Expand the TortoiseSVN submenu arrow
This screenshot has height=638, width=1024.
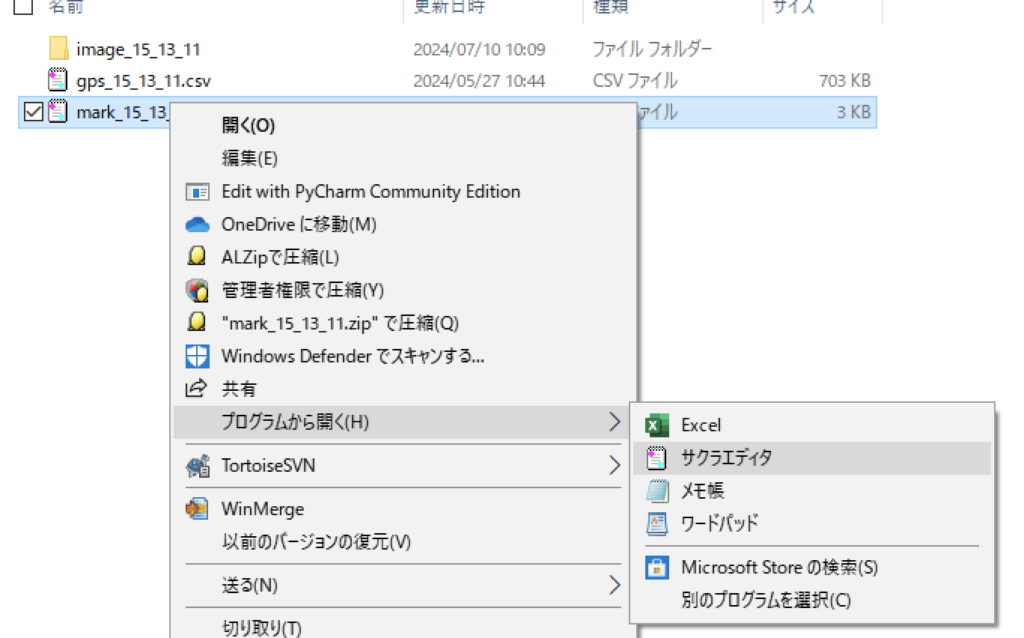click(614, 466)
